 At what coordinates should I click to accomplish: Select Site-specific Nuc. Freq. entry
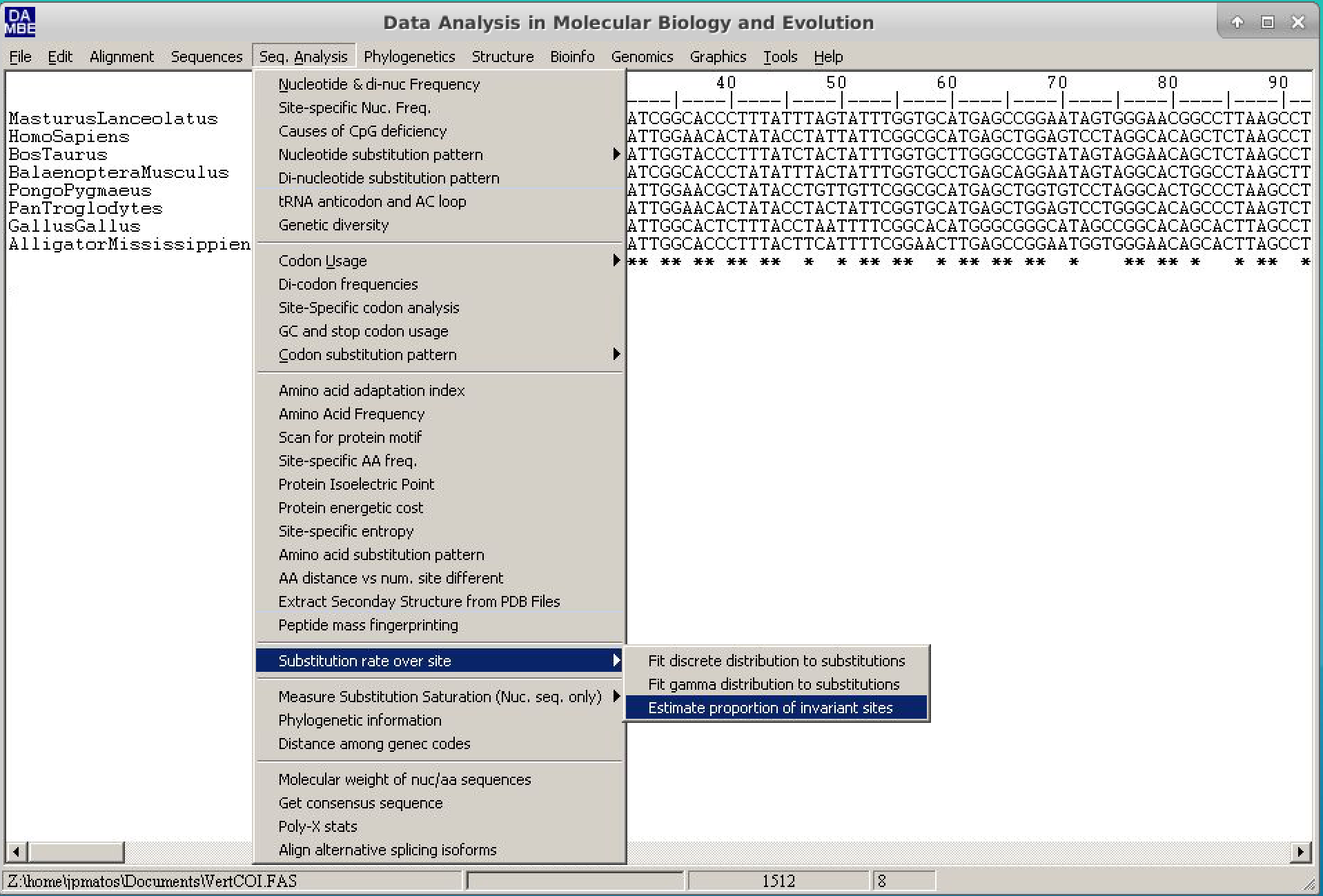click(440, 108)
